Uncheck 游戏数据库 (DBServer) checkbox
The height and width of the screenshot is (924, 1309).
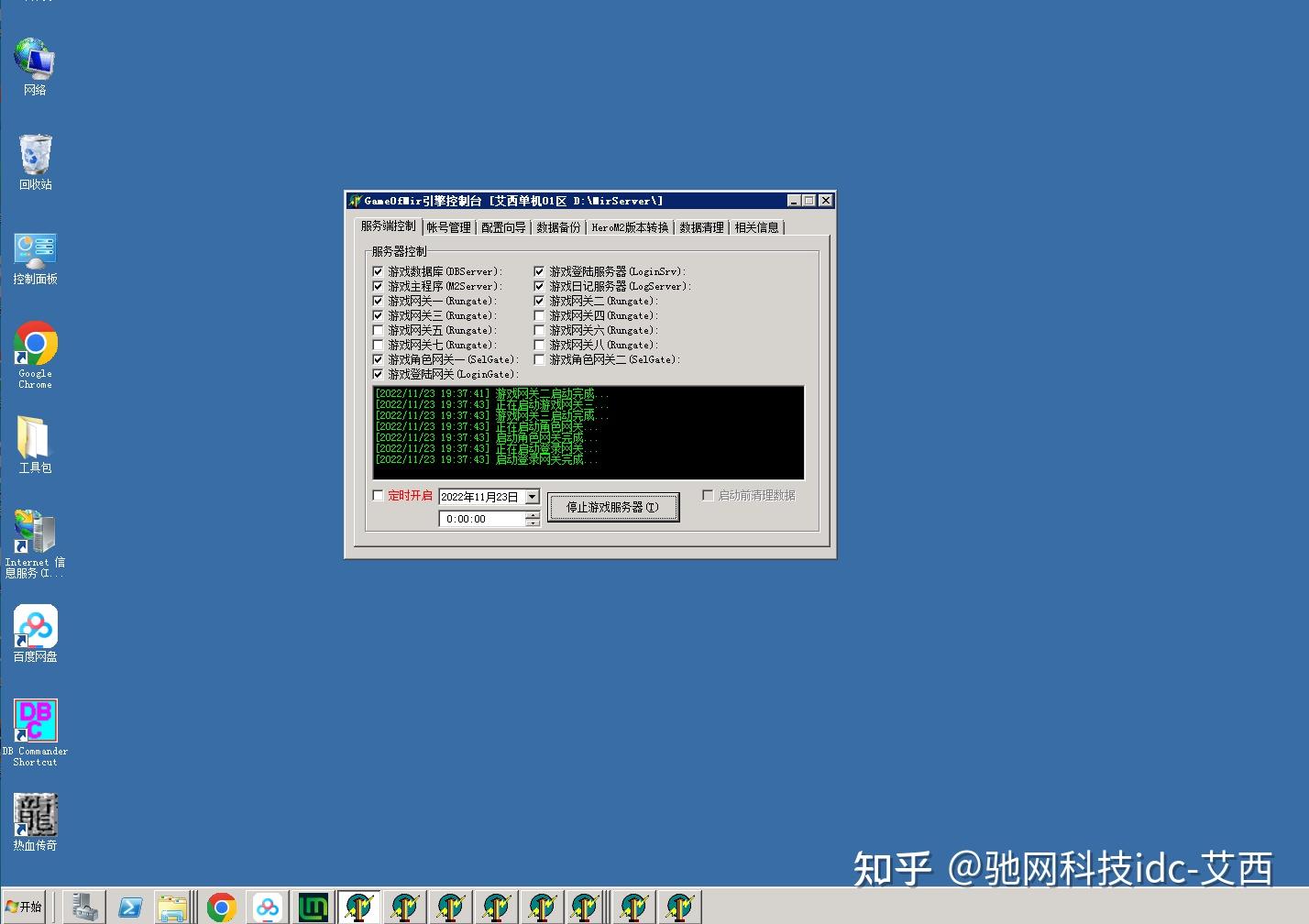[378, 271]
